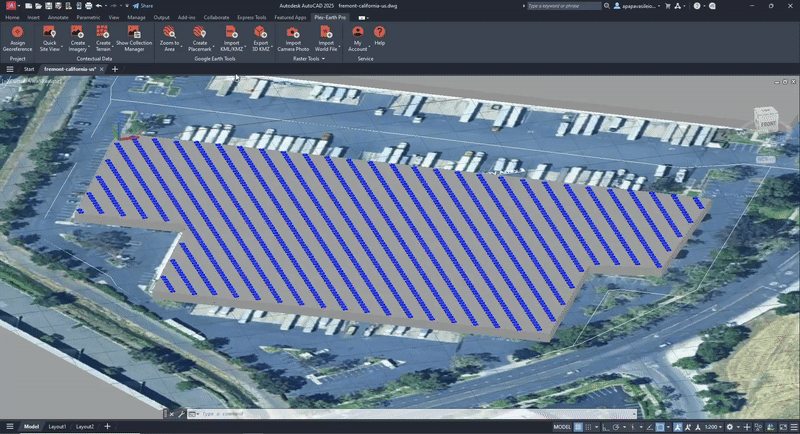Open Plex-Earth Help
Viewport: 800px width, 434px height.
pos(380,36)
